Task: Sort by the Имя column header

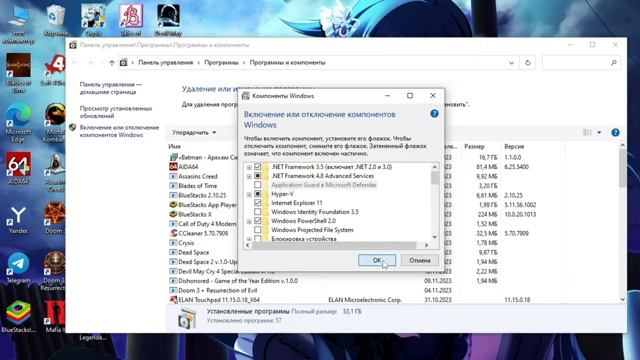Action: pyautogui.click(x=175, y=146)
